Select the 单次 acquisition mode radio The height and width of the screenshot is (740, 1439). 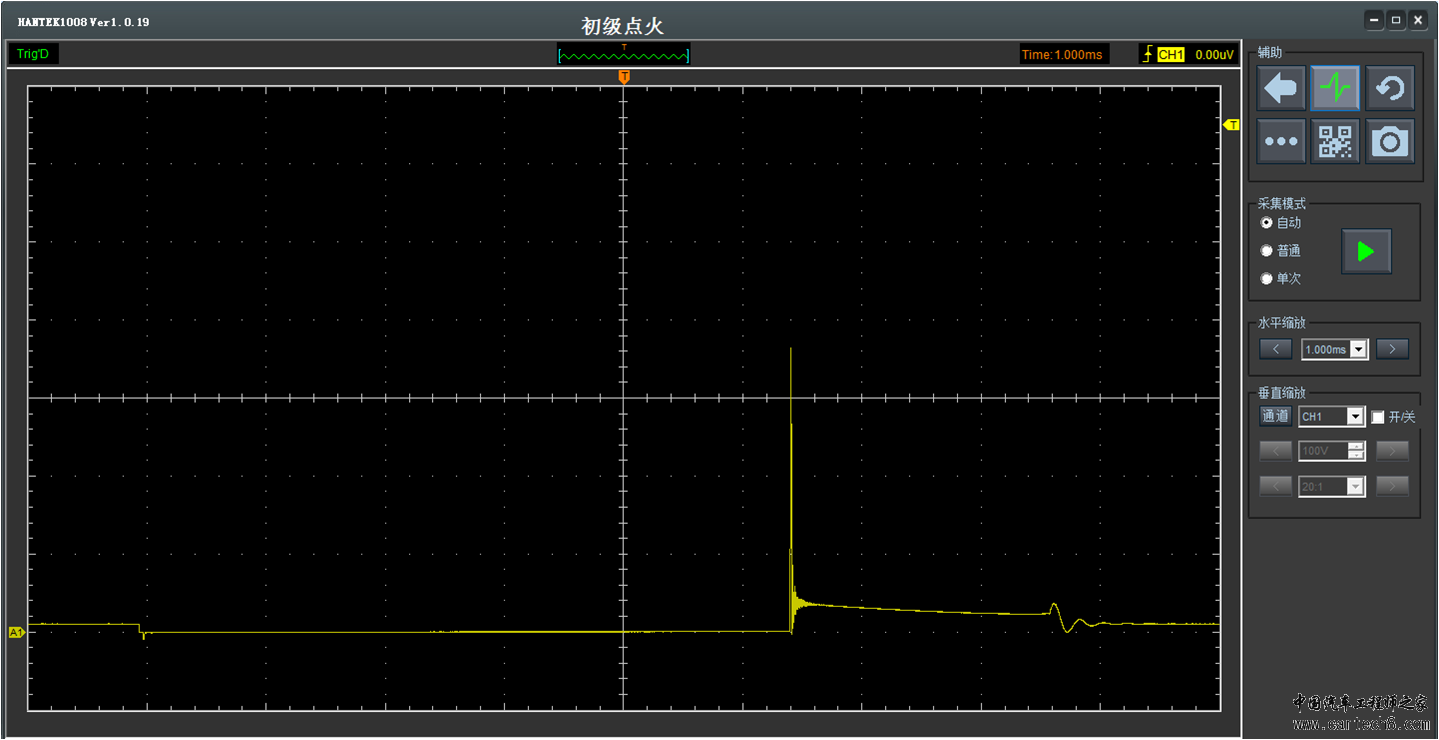tap(1267, 279)
